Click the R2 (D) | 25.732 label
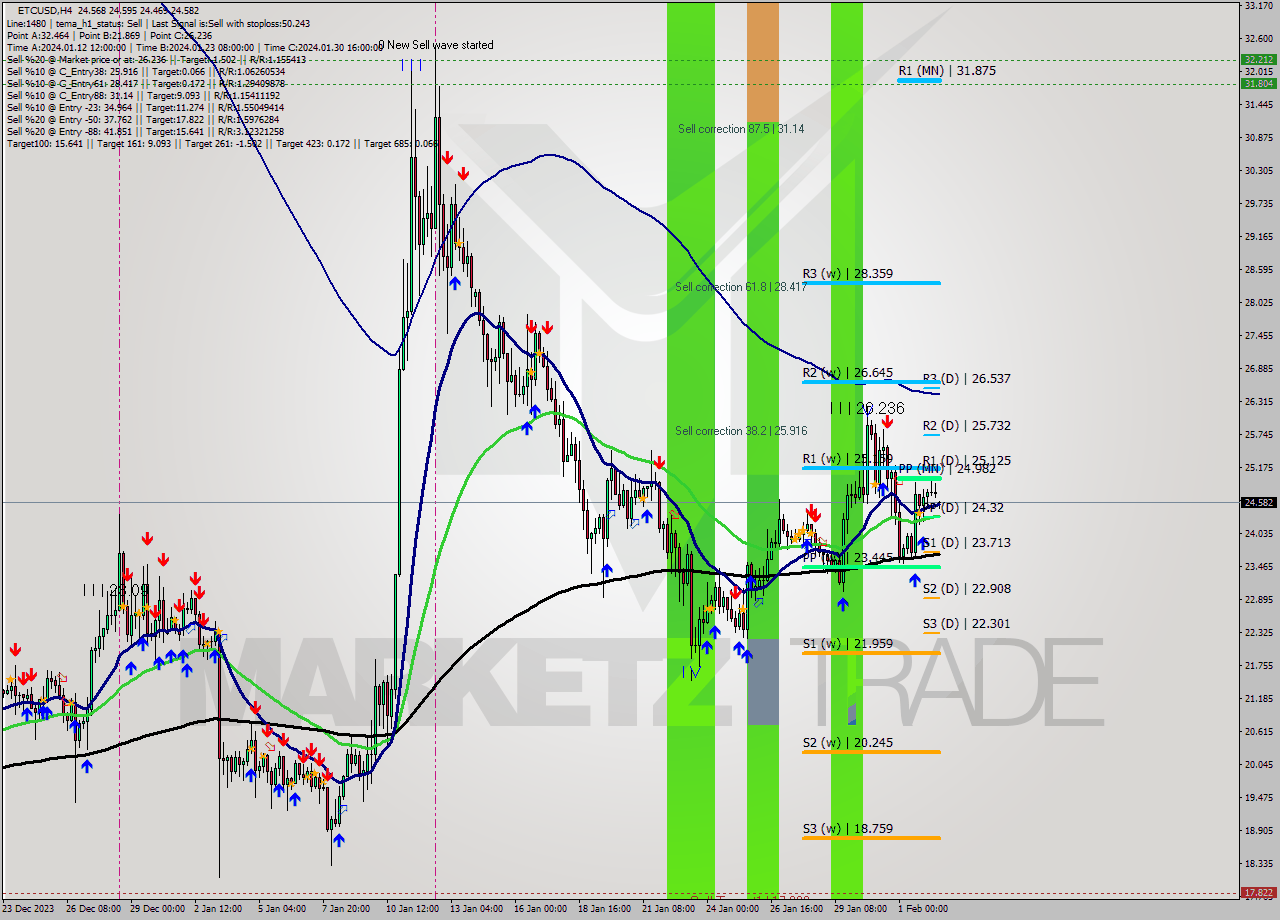Viewport: 1280px width, 920px height. coord(966,425)
